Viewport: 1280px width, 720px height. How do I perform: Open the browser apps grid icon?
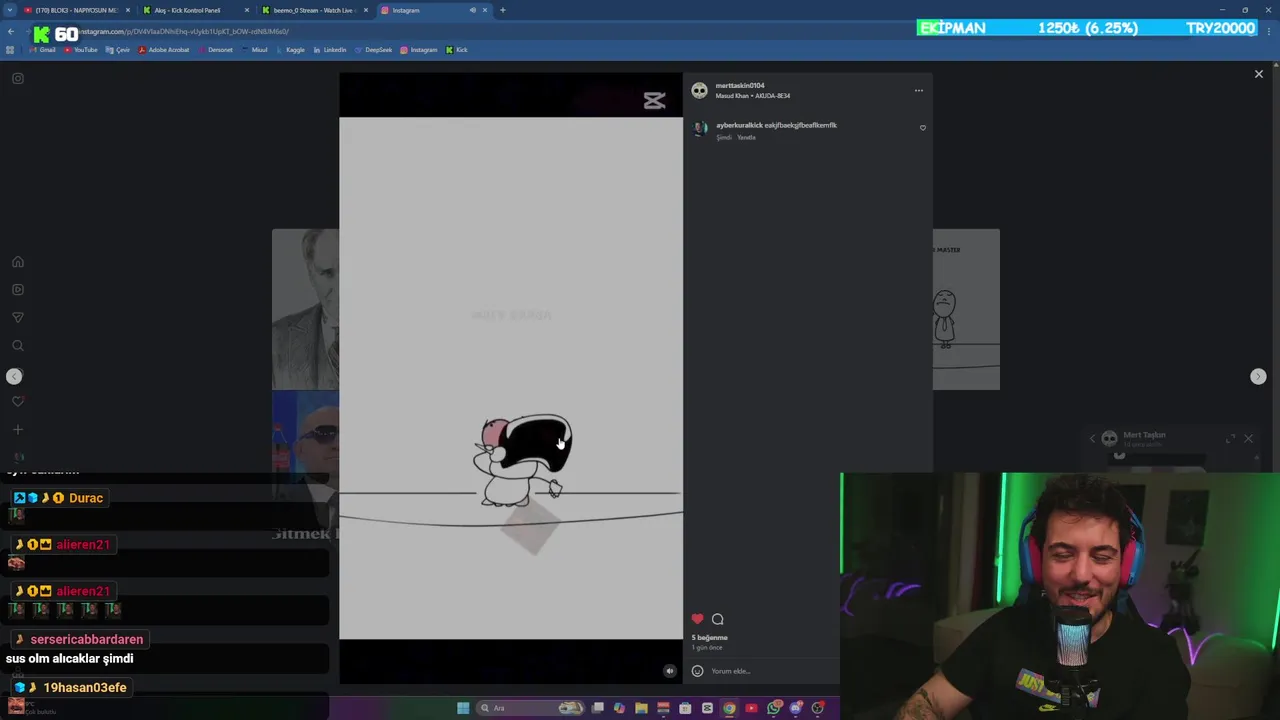click(11, 50)
